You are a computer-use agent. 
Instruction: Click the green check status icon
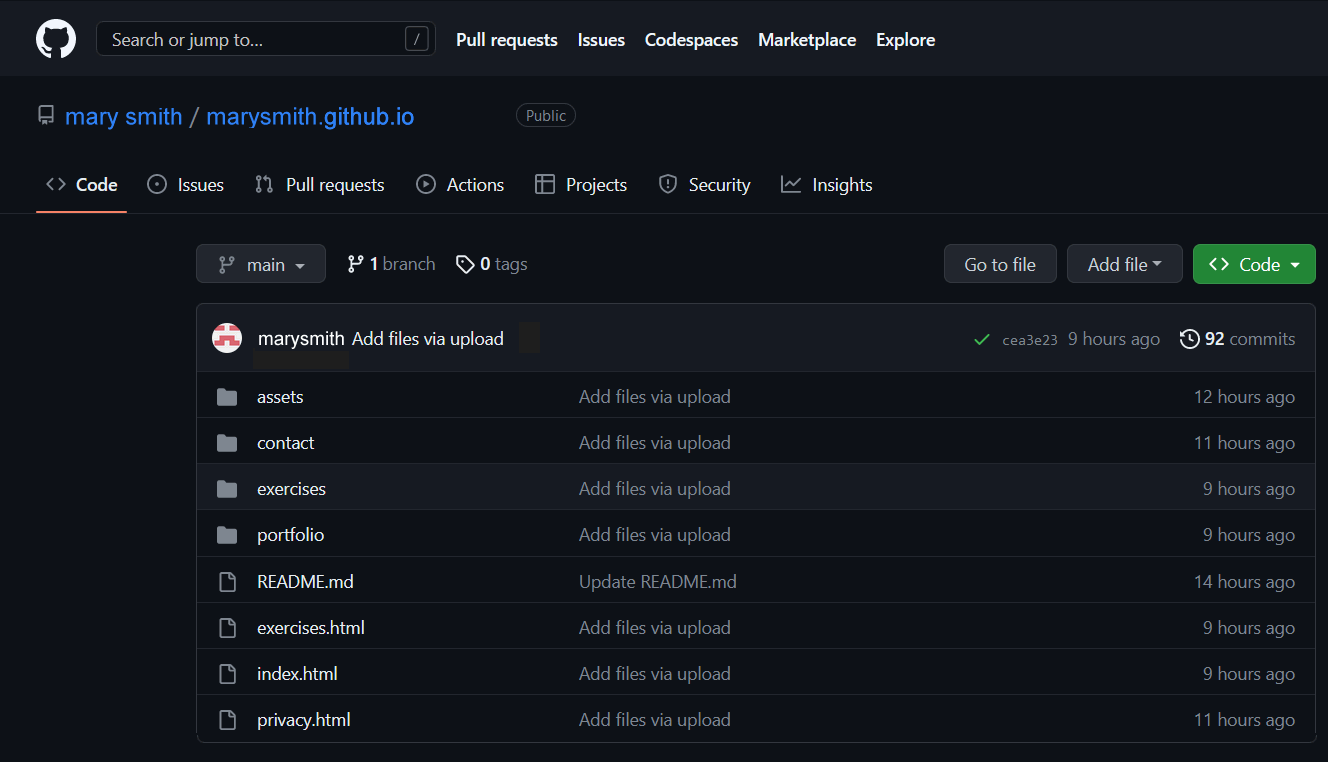pos(982,339)
